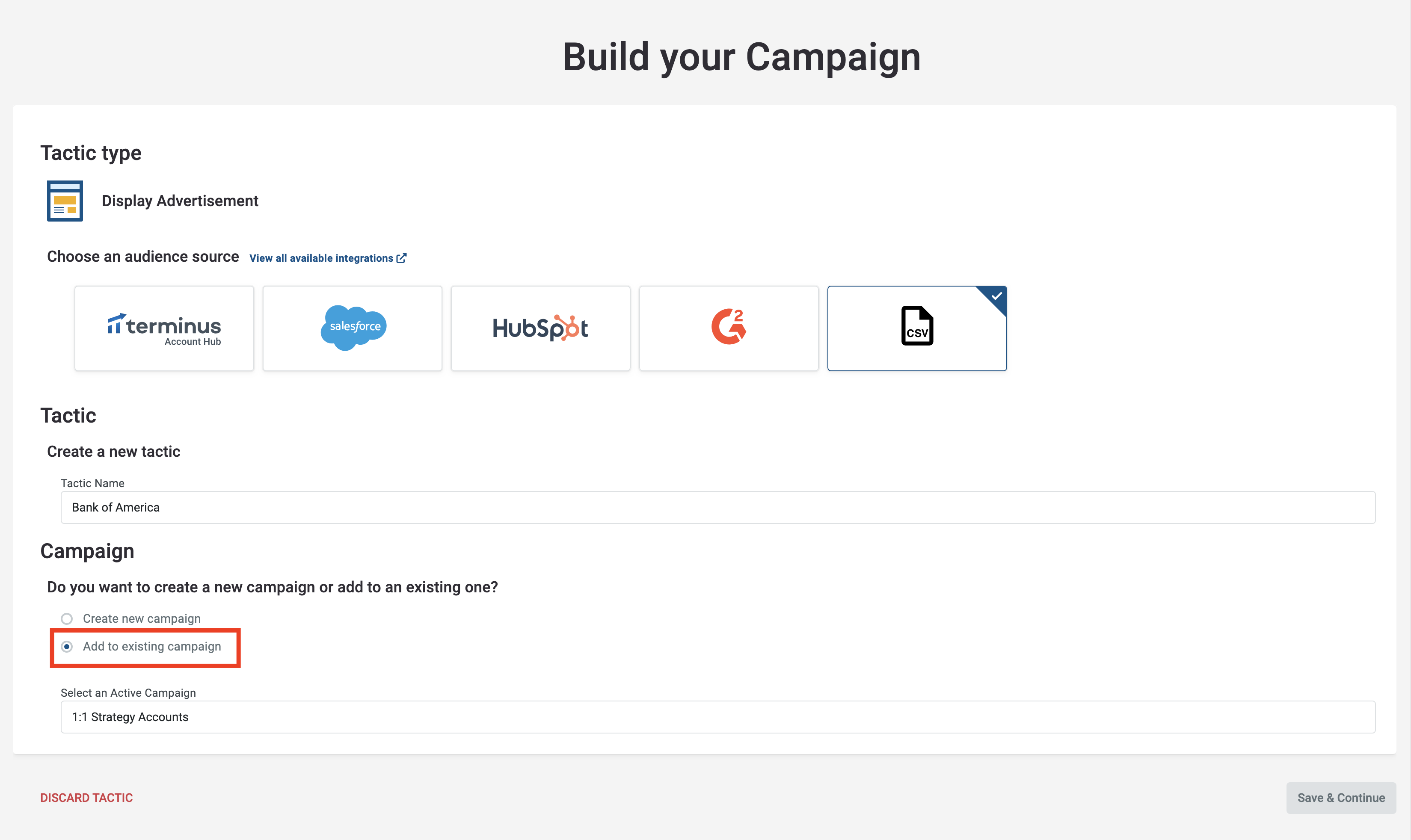
Task: Click the CSV file audience source
Action: coord(917,328)
